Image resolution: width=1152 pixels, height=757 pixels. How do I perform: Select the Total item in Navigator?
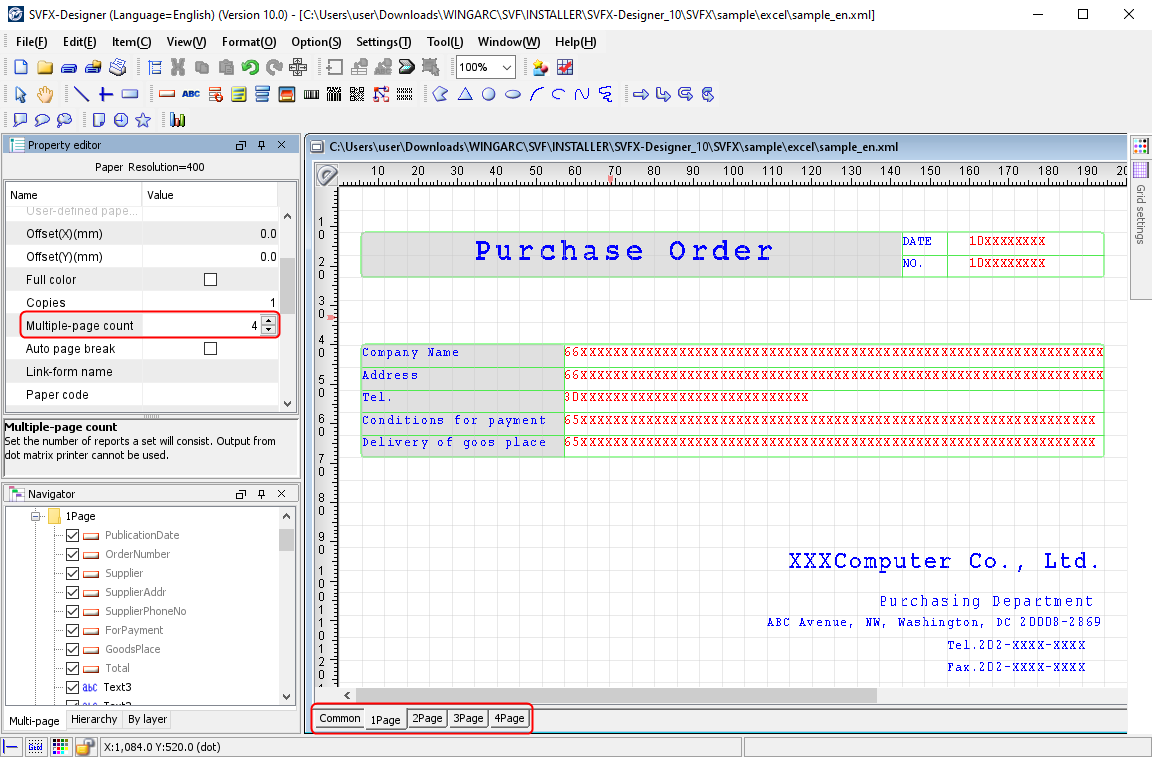click(118, 668)
